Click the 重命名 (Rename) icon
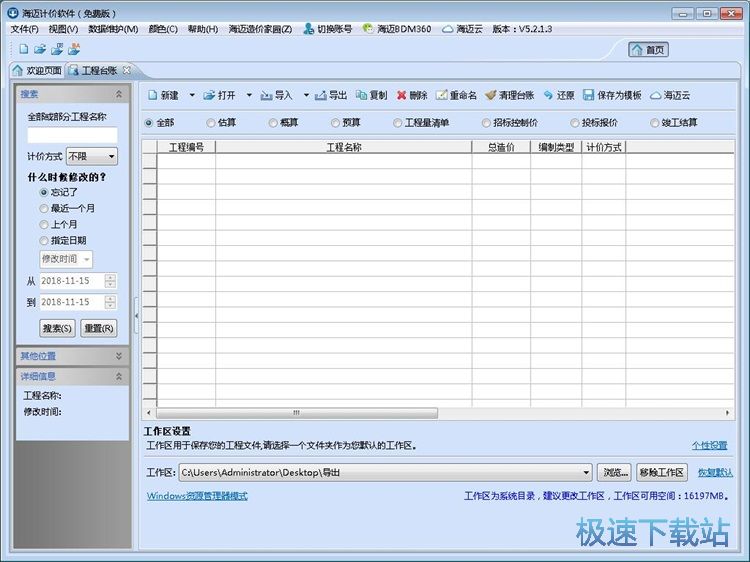The image size is (750, 562). [442, 96]
